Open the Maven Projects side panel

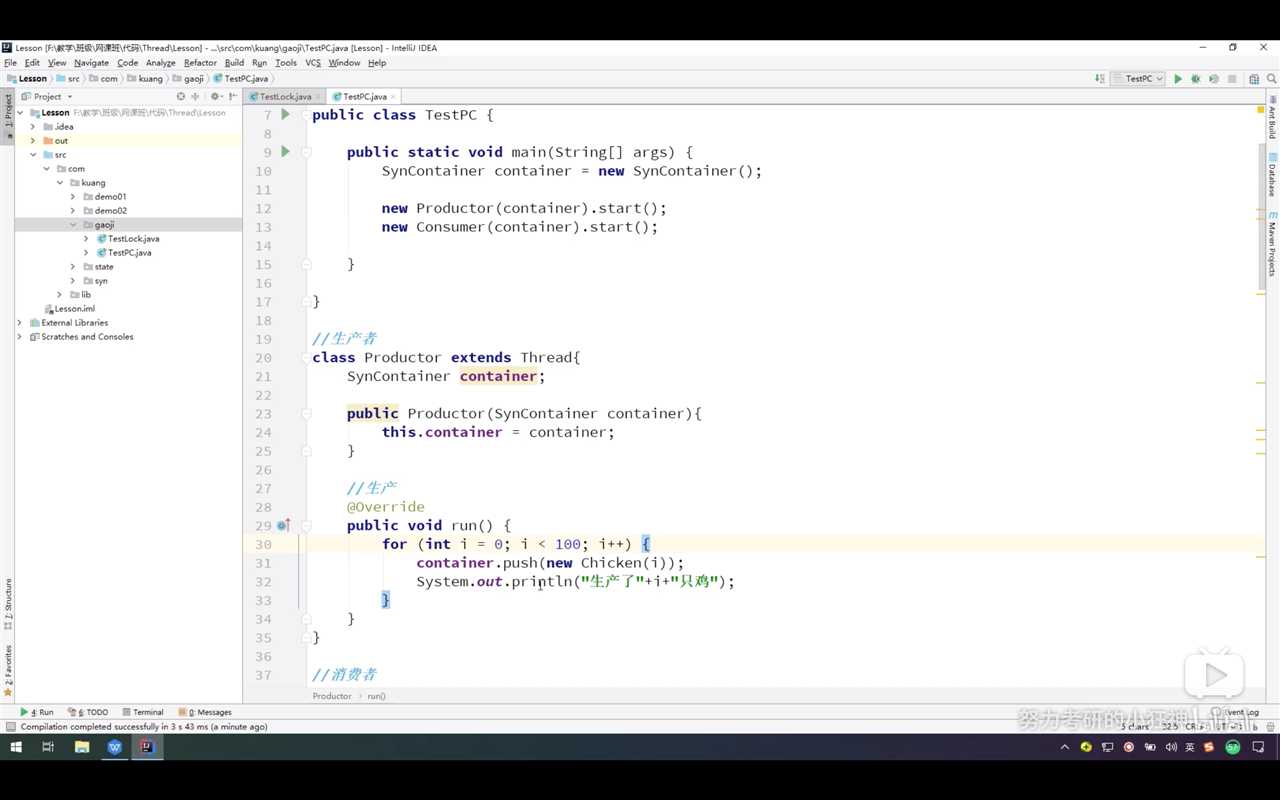point(1273,243)
